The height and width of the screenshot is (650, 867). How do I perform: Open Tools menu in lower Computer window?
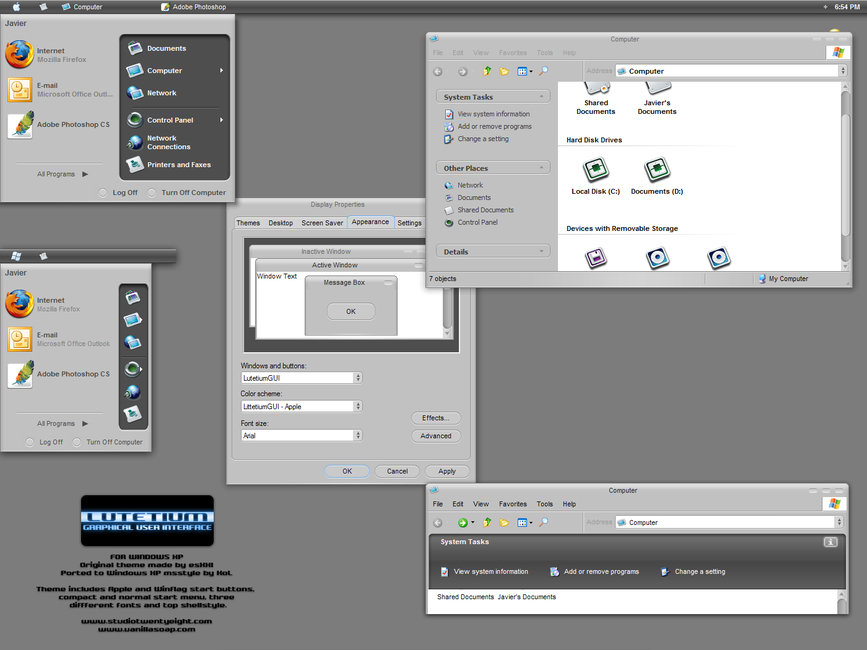click(x=544, y=504)
